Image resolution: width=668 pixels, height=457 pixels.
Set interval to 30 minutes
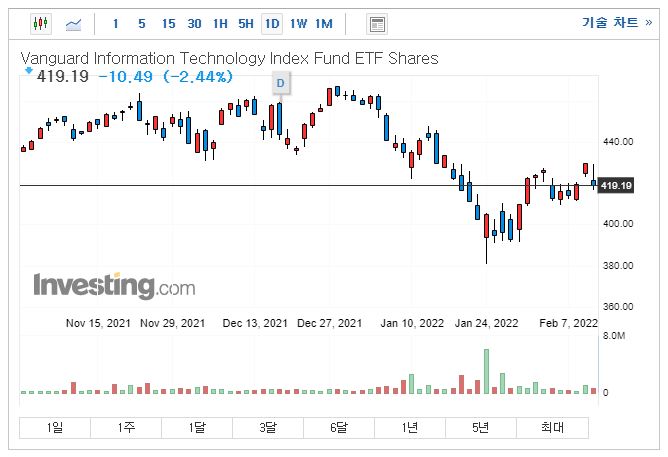pyautogui.click(x=194, y=24)
